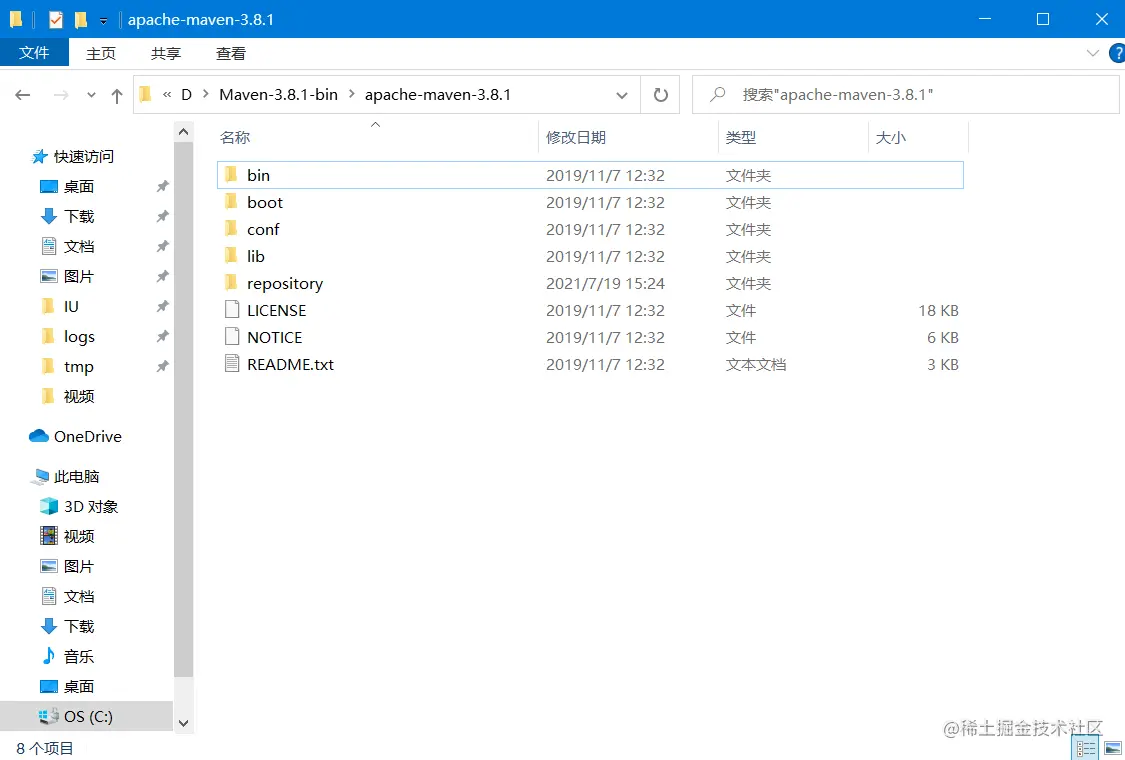Open the bin folder icon

point(231,175)
